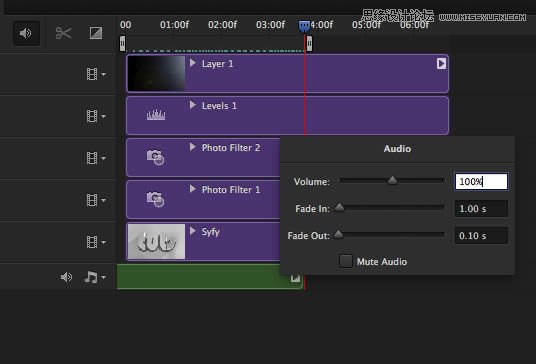536x364 pixels.
Task: Click the Fade In slider handle
Action: [339, 207]
